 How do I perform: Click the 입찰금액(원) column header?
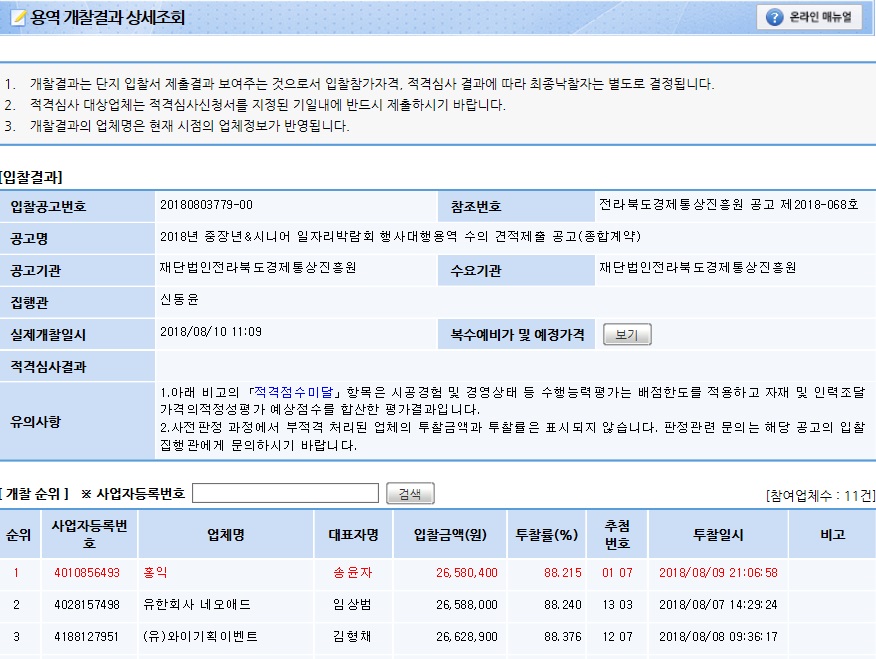click(450, 534)
